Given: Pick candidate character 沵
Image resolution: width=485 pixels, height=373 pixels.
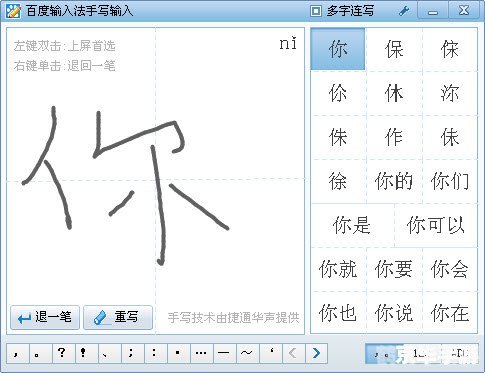Looking at the screenshot, I should [x=450, y=93].
